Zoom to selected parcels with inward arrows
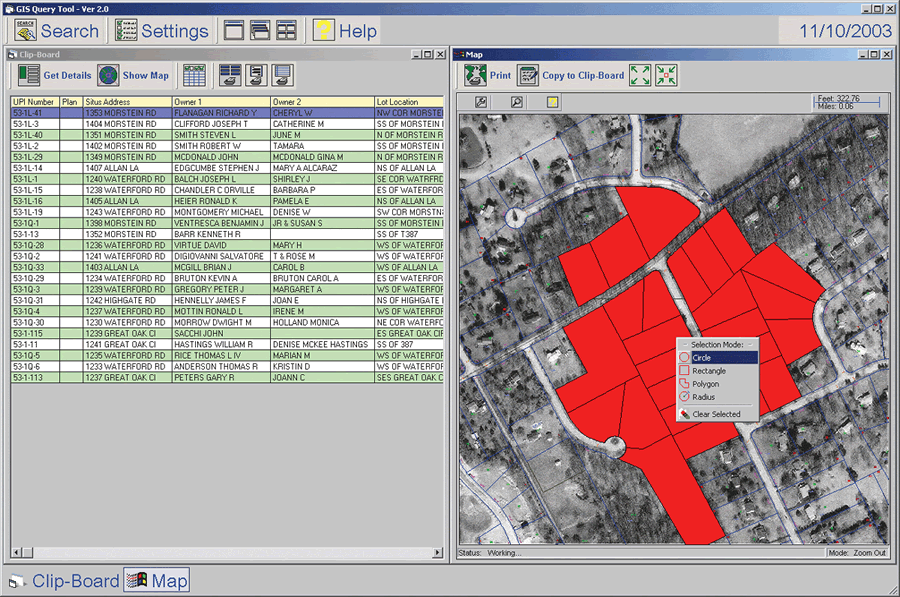900x597 pixels. [666, 75]
